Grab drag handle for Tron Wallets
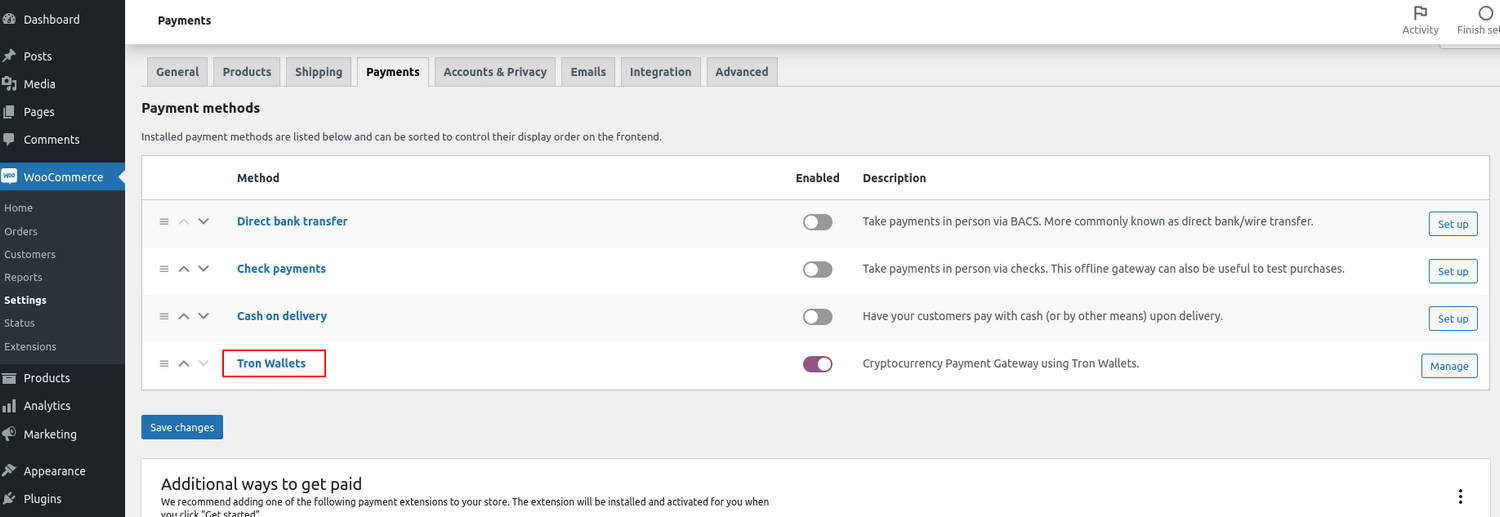1500x517 pixels. [x=164, y=364]
